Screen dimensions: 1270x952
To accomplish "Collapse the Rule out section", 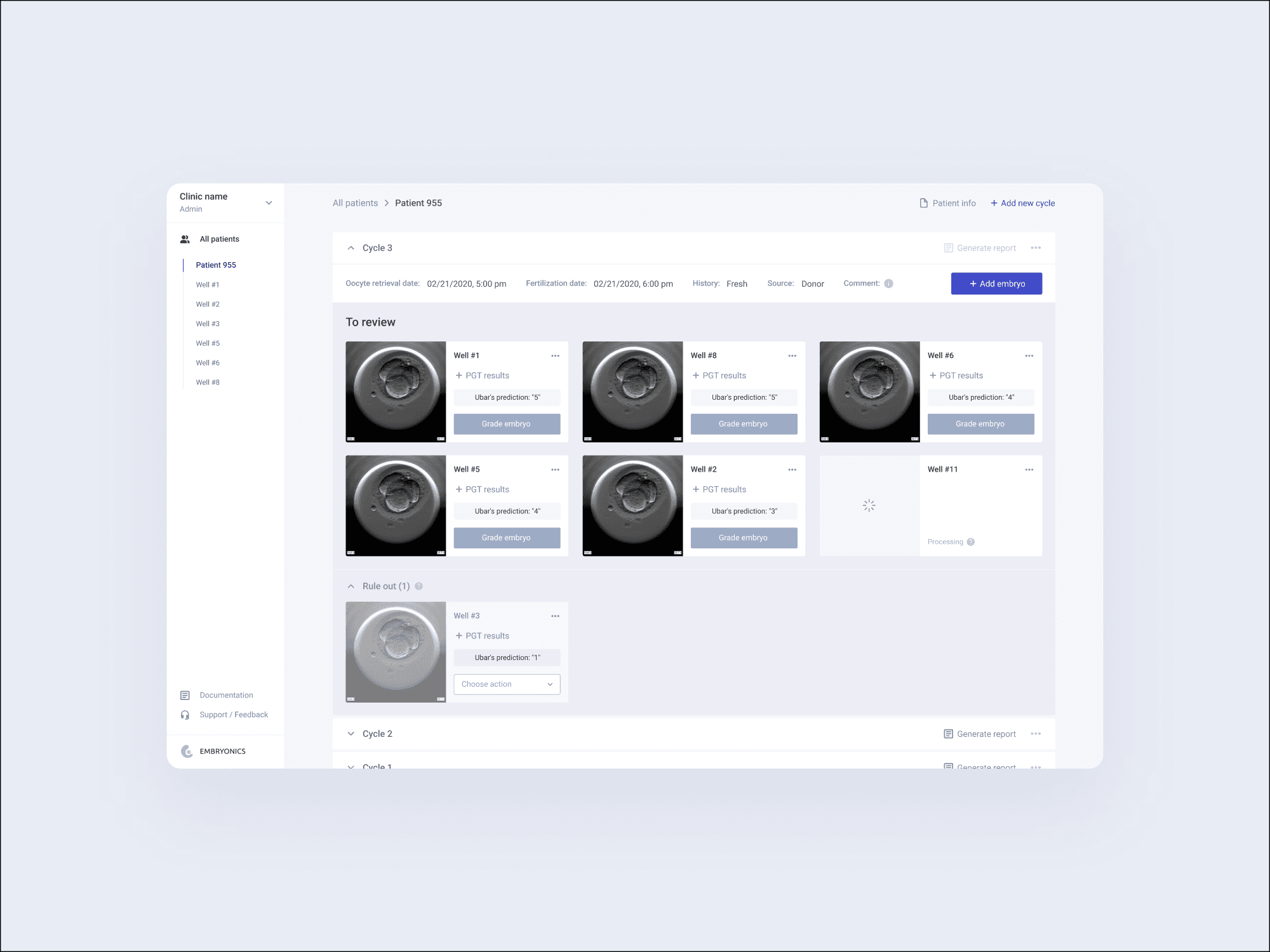I will 351,586.
